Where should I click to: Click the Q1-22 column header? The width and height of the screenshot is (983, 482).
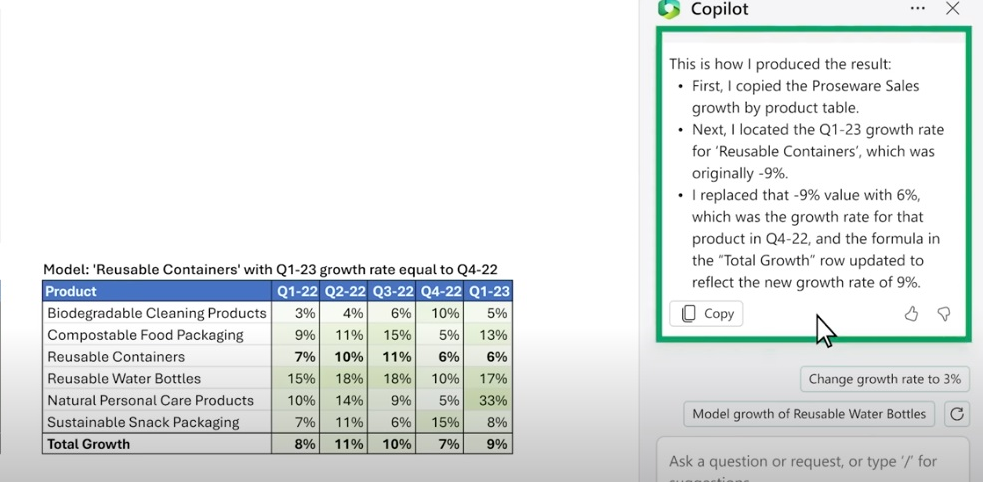[x=297, y=291]
